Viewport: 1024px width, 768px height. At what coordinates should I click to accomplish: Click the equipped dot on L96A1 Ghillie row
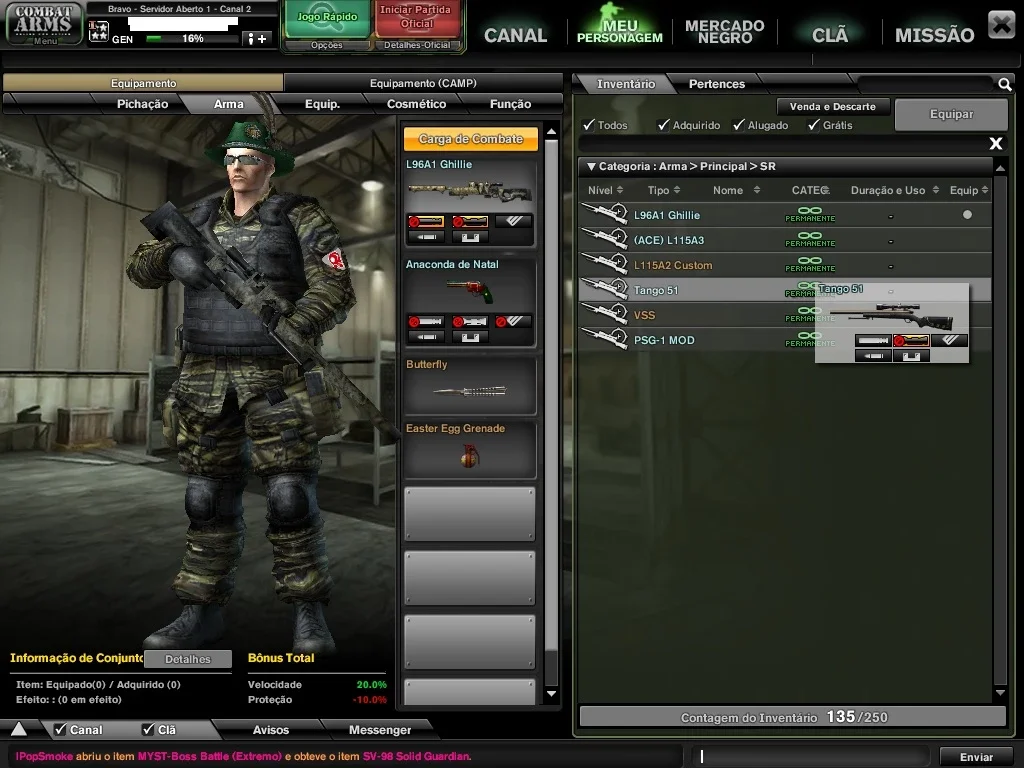point(967,214)
